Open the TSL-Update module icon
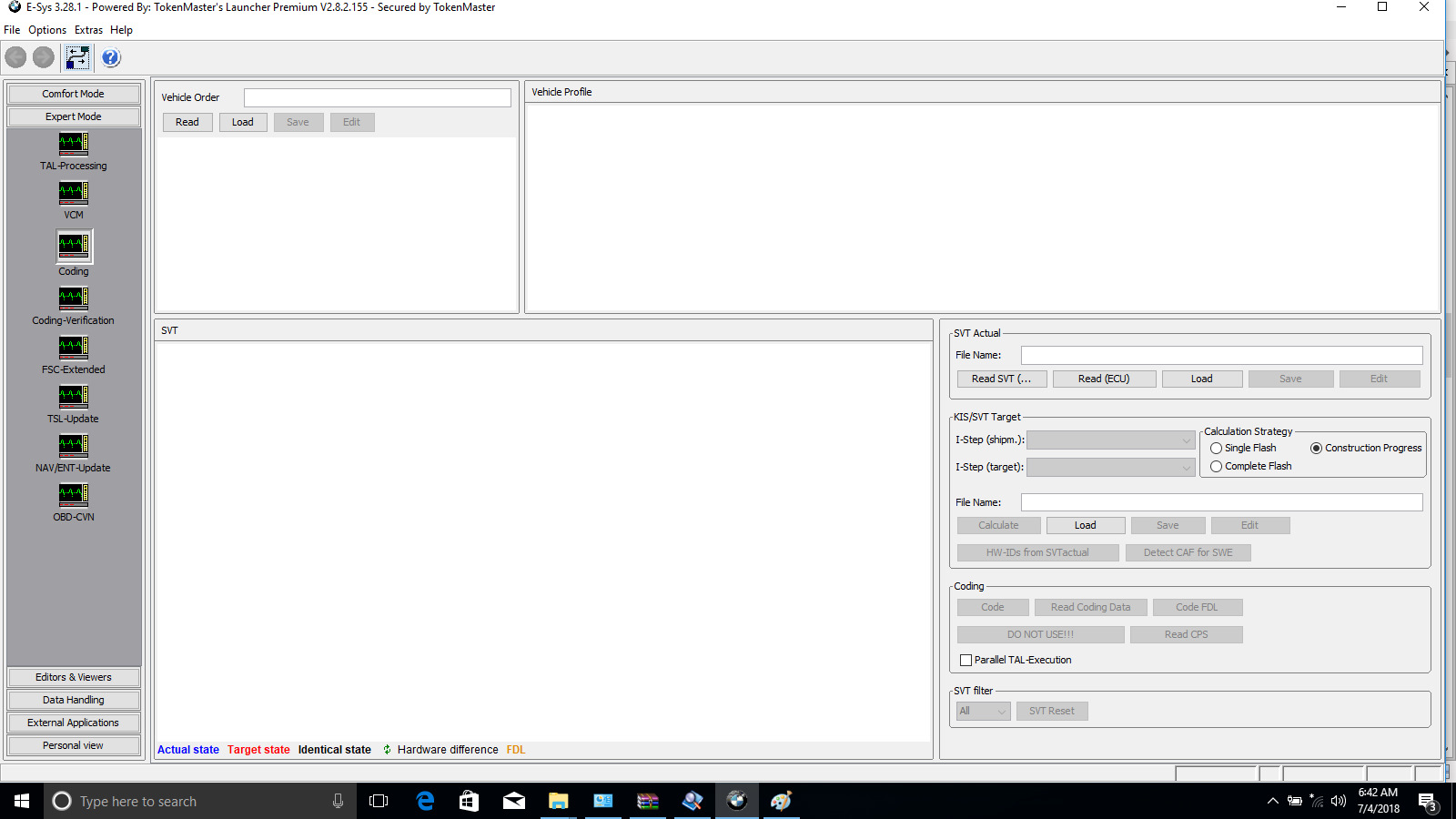Viewport: 1456px width, 819px height. click(x=74, y=397)
